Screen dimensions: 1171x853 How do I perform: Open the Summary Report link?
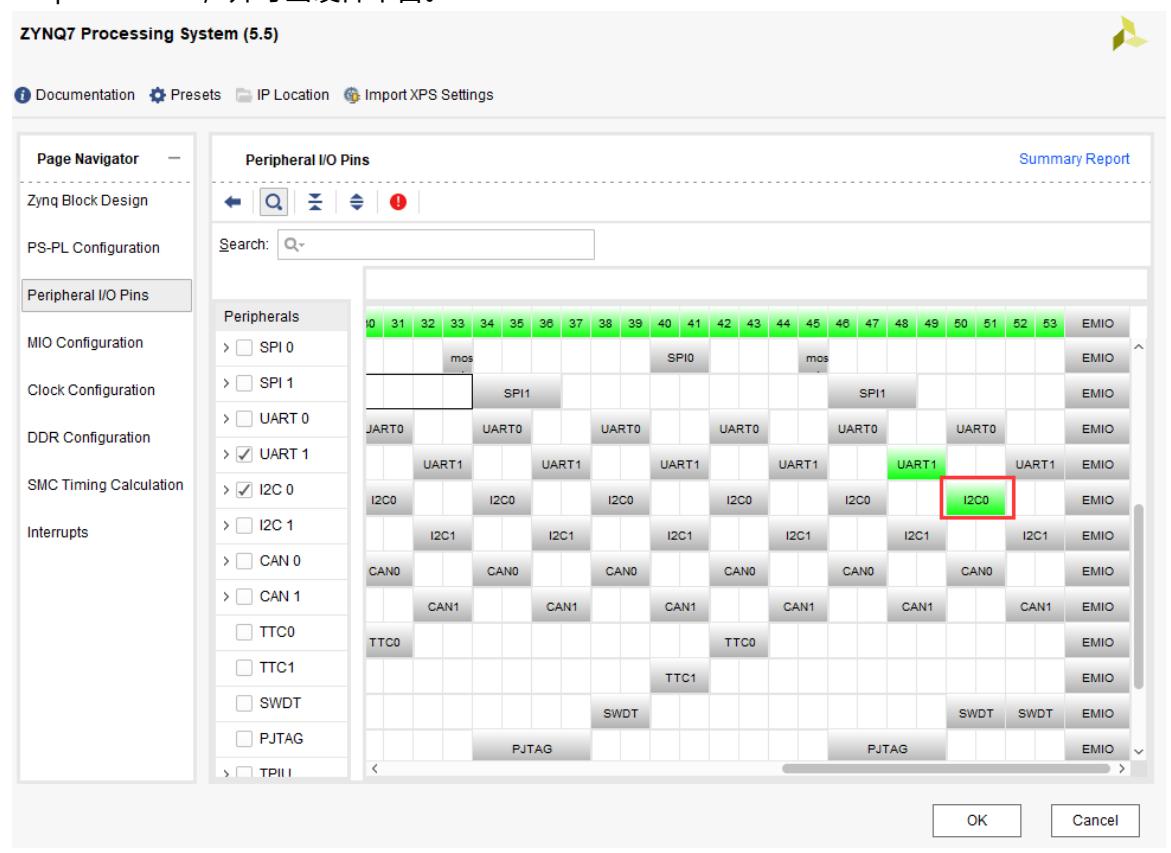pos(1074,158)
